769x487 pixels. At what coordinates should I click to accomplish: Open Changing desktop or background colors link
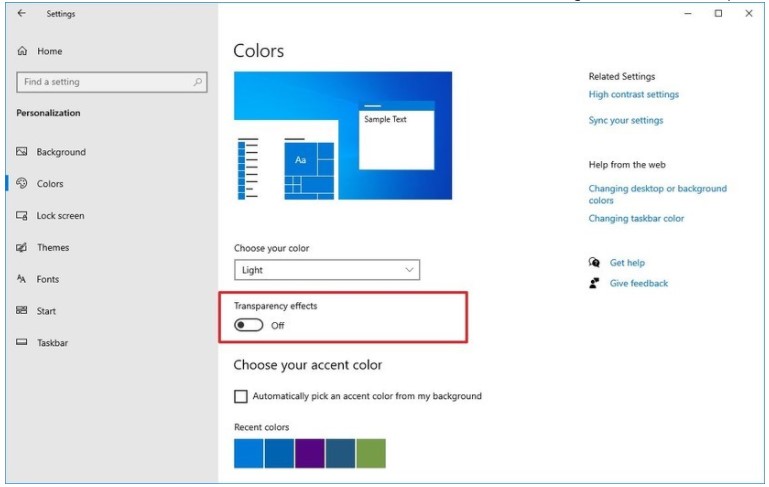(x=658, y=194)
